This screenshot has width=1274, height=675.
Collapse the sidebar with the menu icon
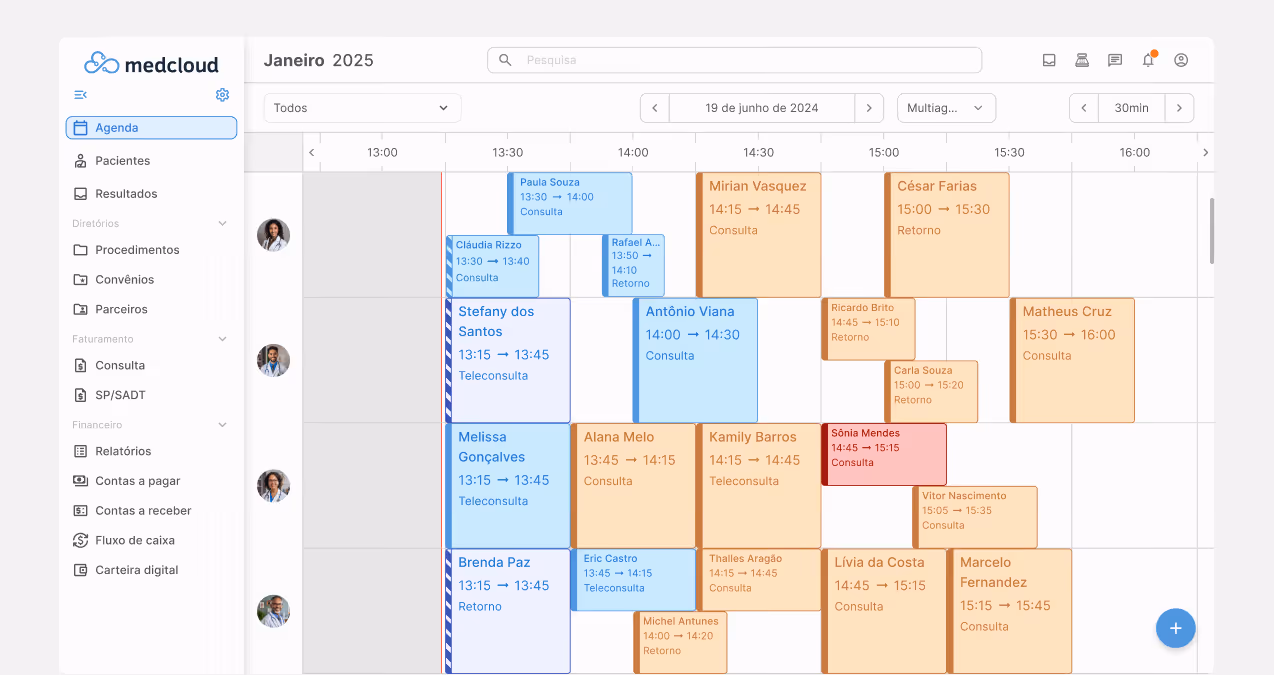[x=80, y=94]
